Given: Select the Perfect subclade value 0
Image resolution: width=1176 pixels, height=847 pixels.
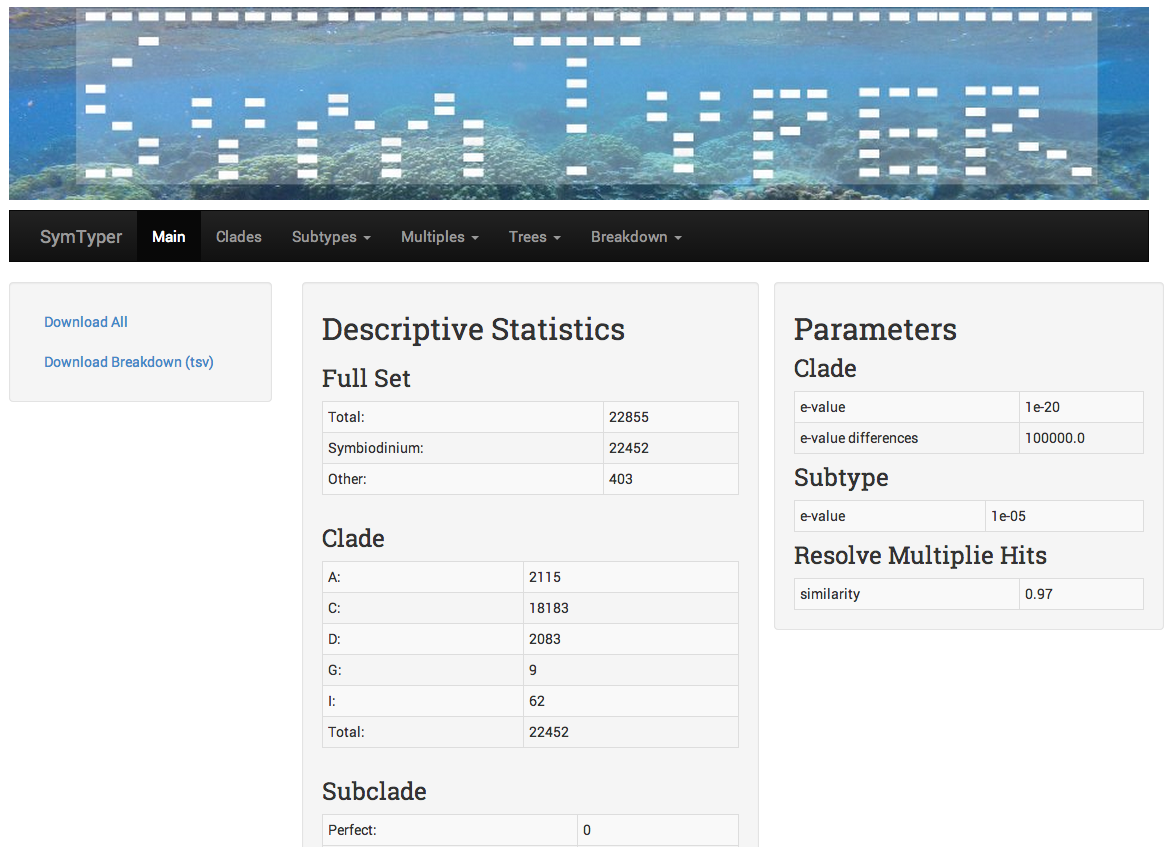Looking at the screenshot, I should pos(586,830).
